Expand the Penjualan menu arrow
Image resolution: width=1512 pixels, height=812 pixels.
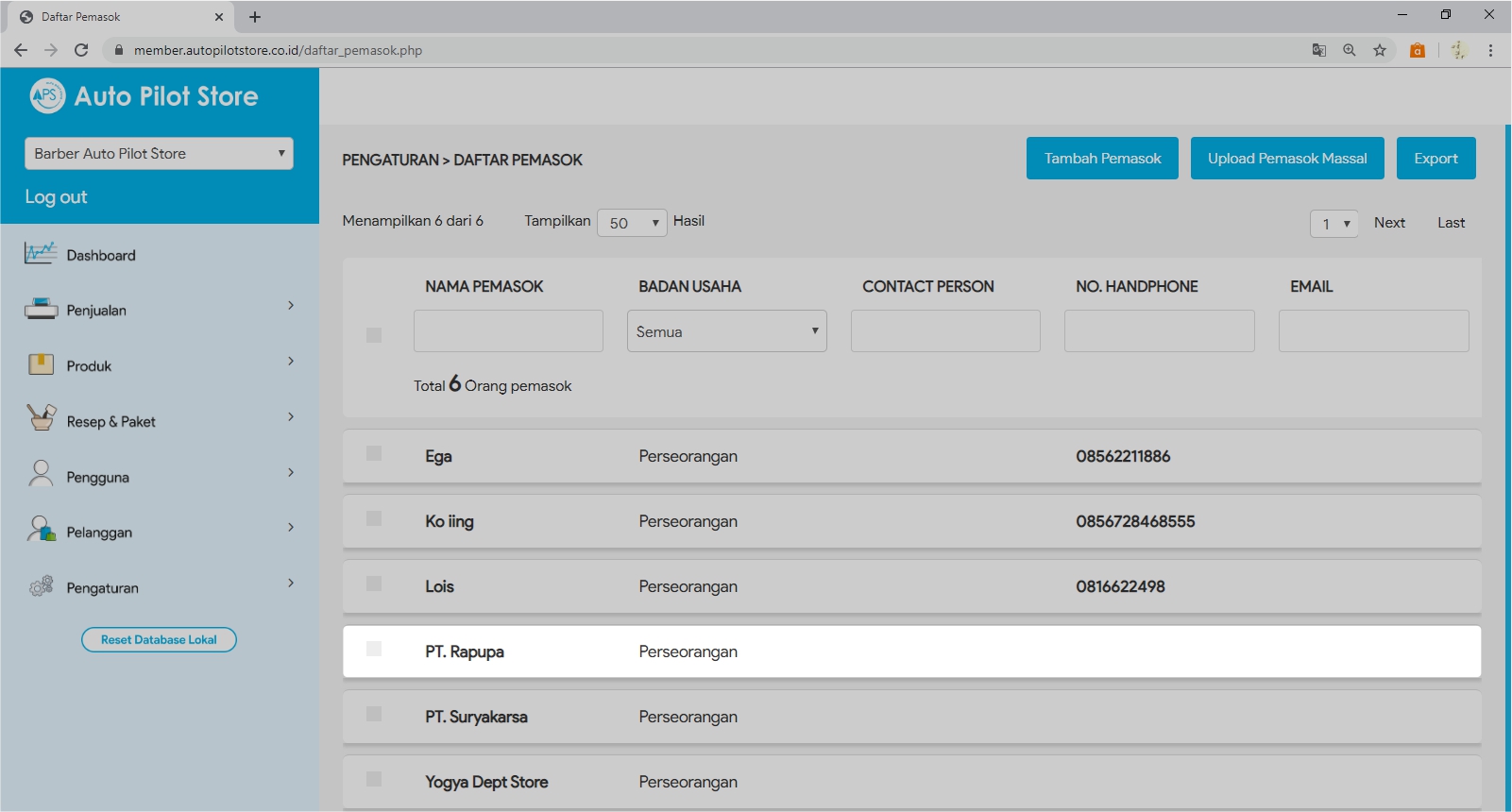coord(291,305)
